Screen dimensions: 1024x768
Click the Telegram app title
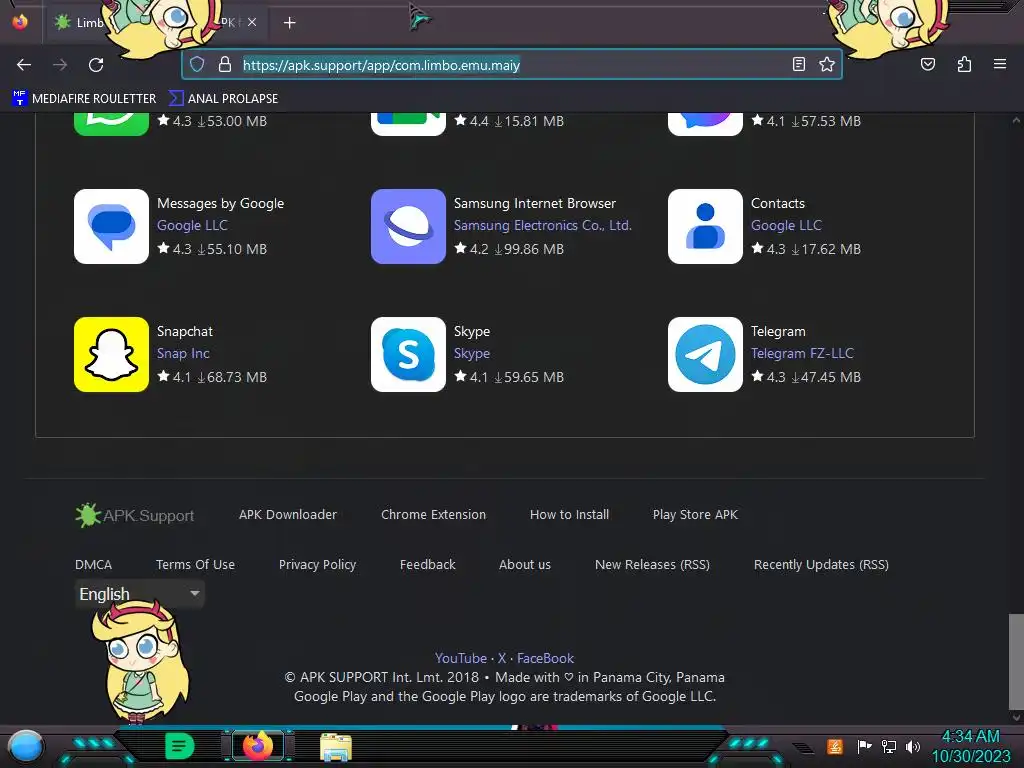click(x=778, y=332)
